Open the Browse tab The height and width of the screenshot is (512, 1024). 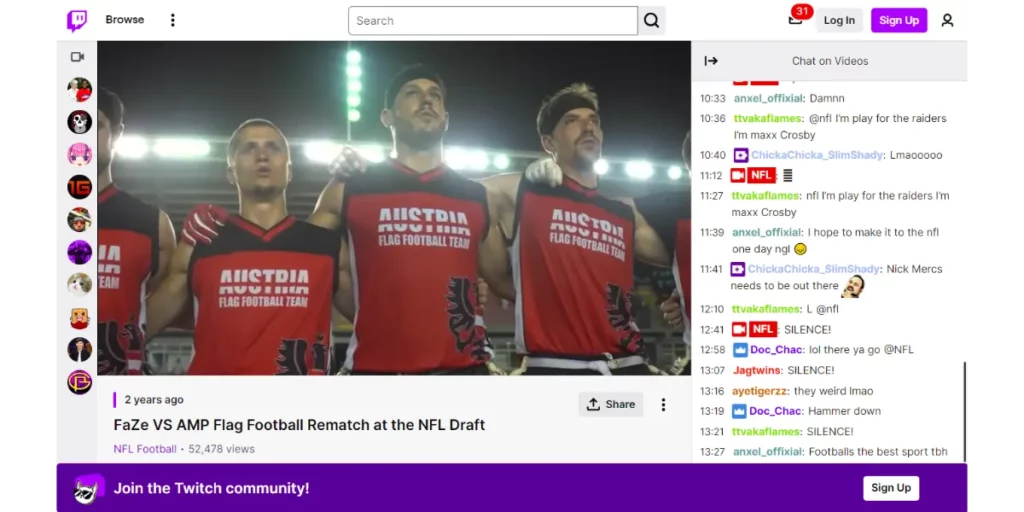(x=125, y=20)
